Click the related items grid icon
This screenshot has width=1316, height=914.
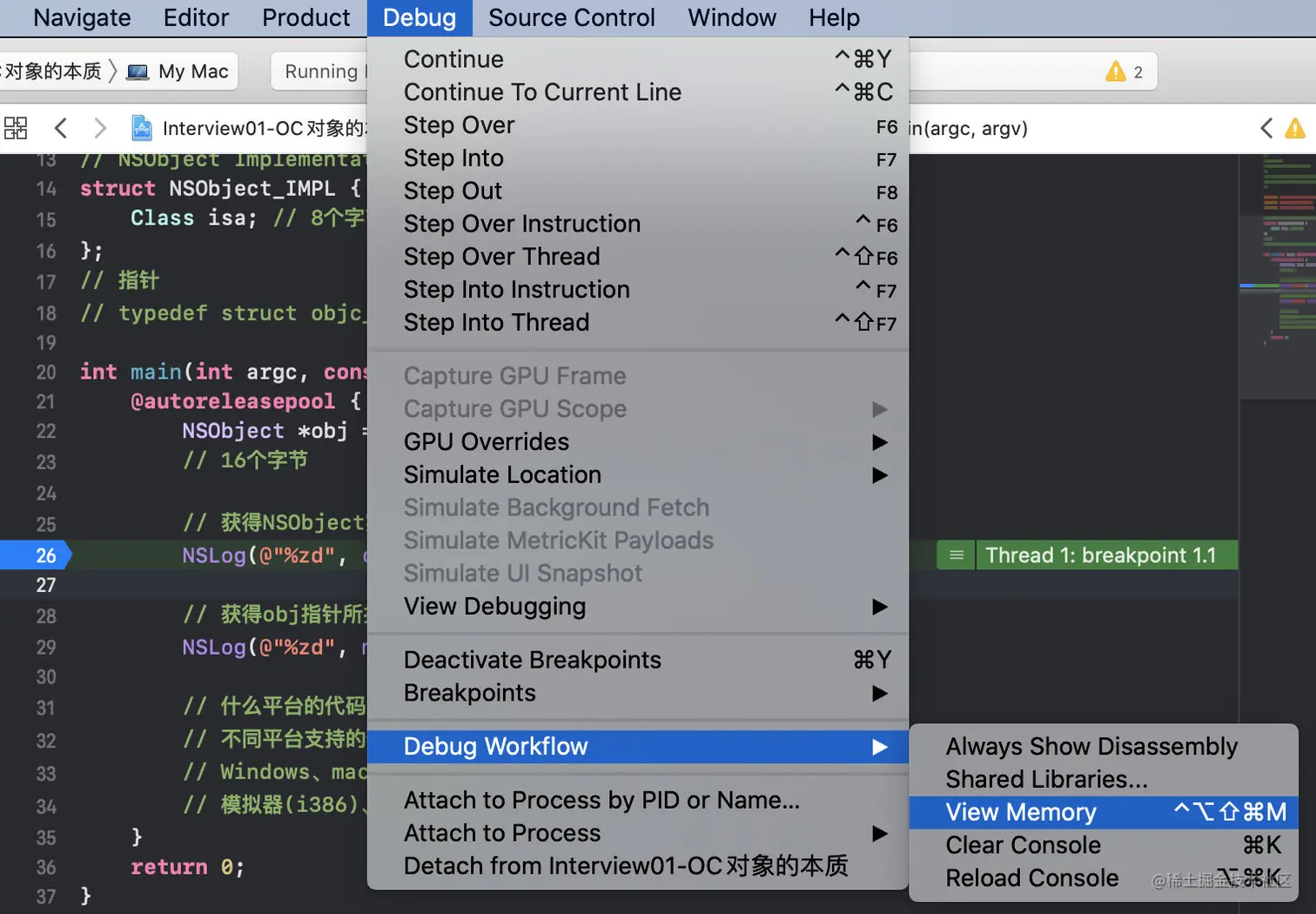point(16,129)
